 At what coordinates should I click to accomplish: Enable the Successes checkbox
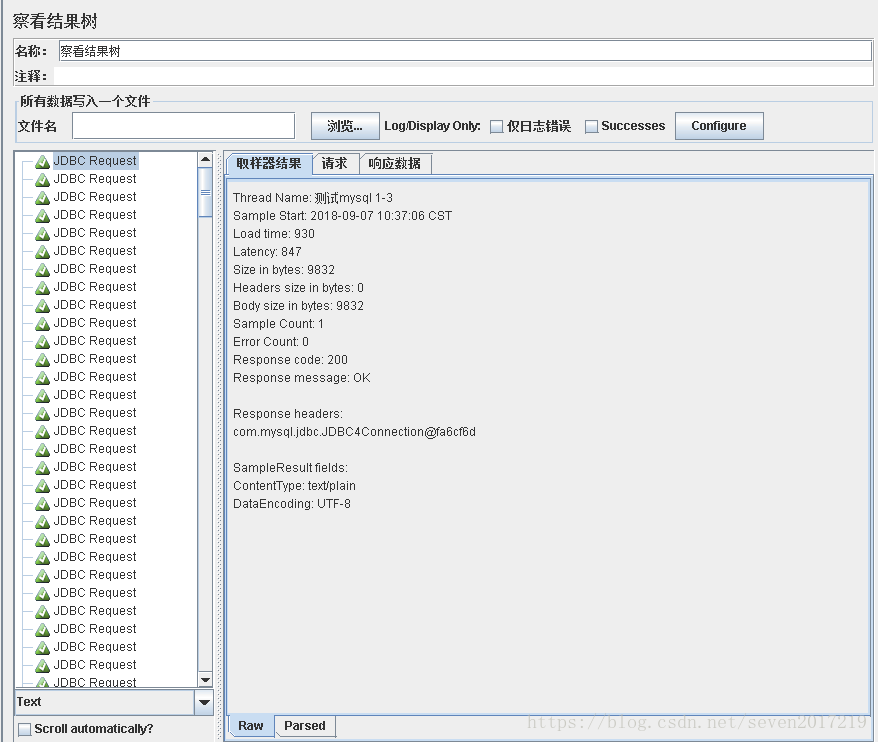tap(591, 127)
